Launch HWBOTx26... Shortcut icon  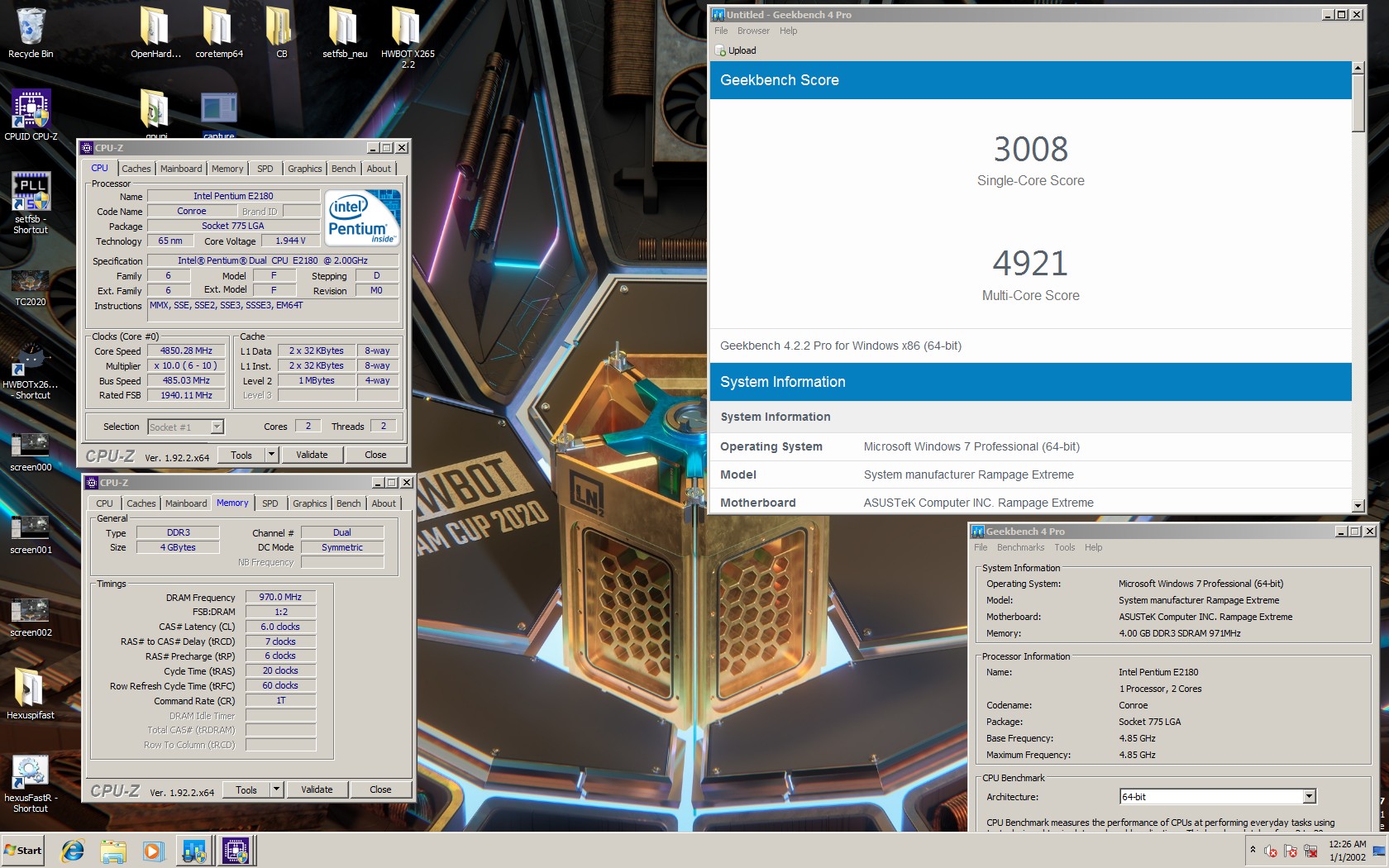(x=31, y=369)
